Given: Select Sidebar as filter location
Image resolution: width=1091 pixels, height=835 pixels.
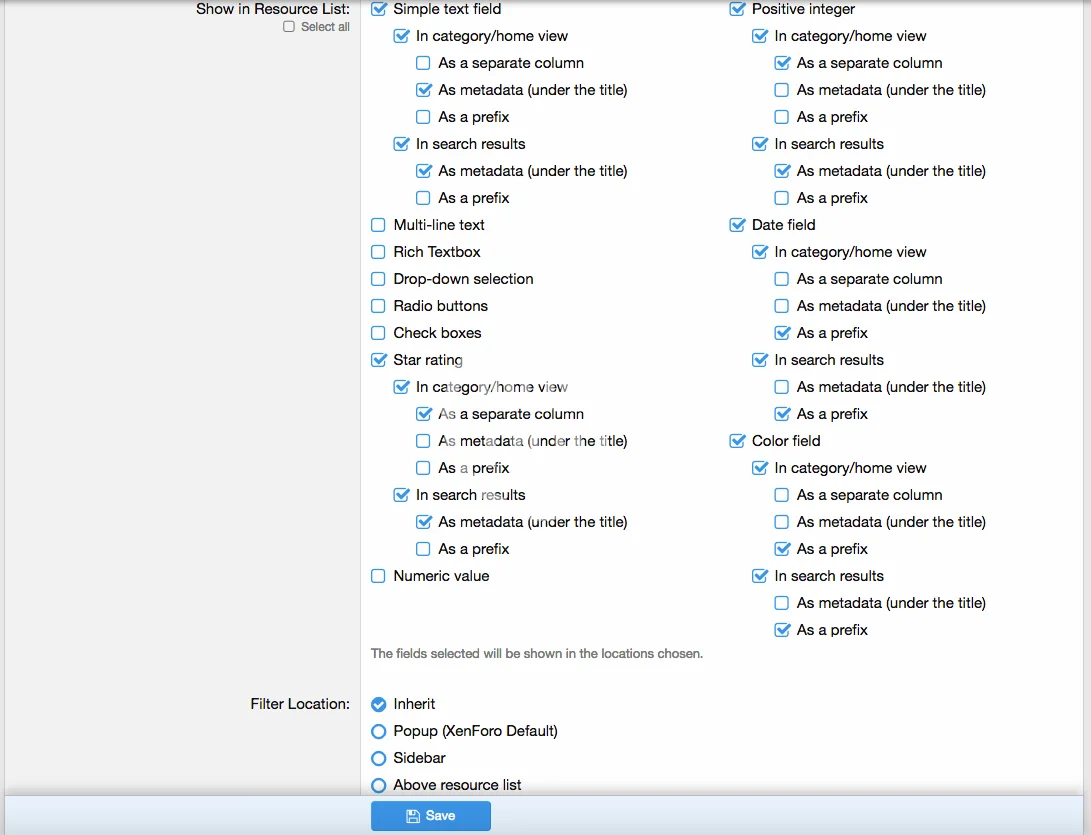Looking at the screenshot, I should click(378, 758).
